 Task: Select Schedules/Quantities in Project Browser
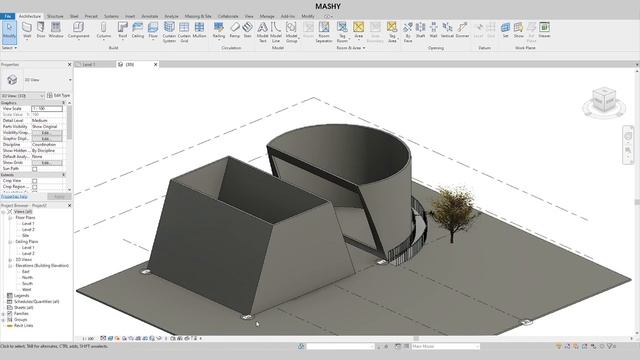[36, 302]
